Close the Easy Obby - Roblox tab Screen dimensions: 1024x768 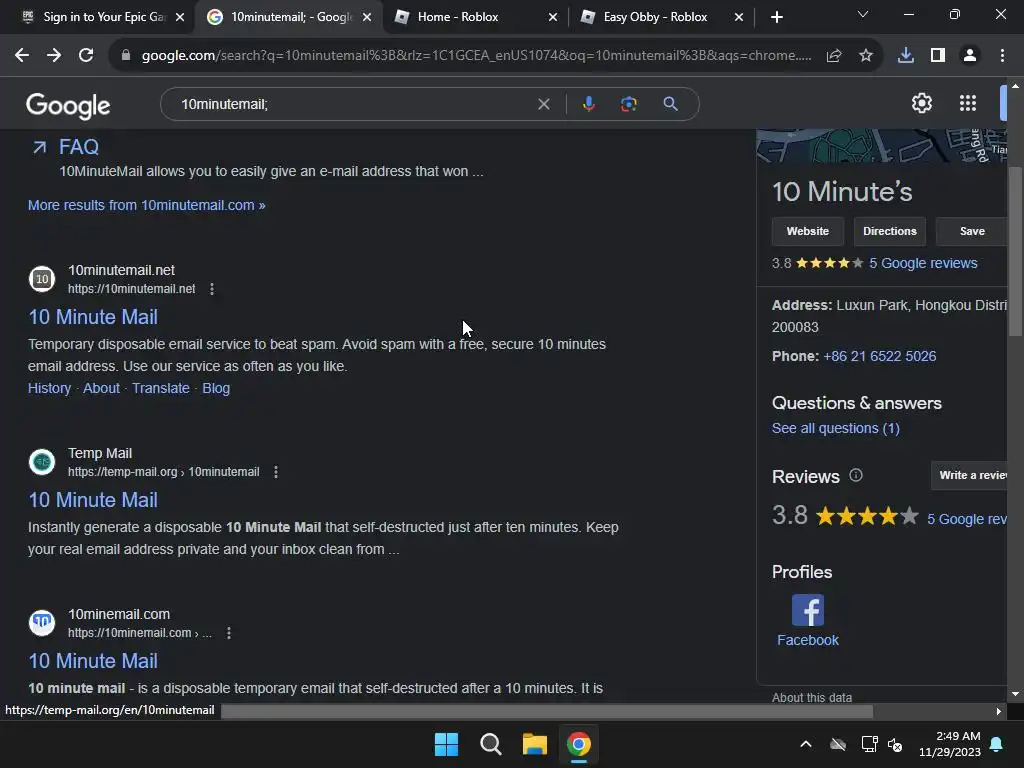click(x=739, y=17)
